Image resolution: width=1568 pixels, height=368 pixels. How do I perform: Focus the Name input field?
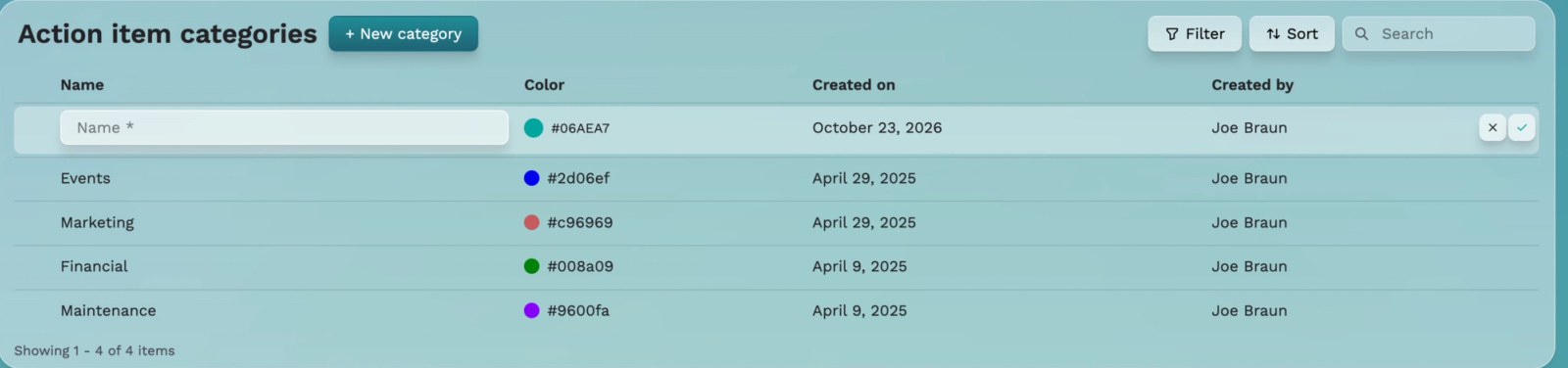[x=284, y=127]
